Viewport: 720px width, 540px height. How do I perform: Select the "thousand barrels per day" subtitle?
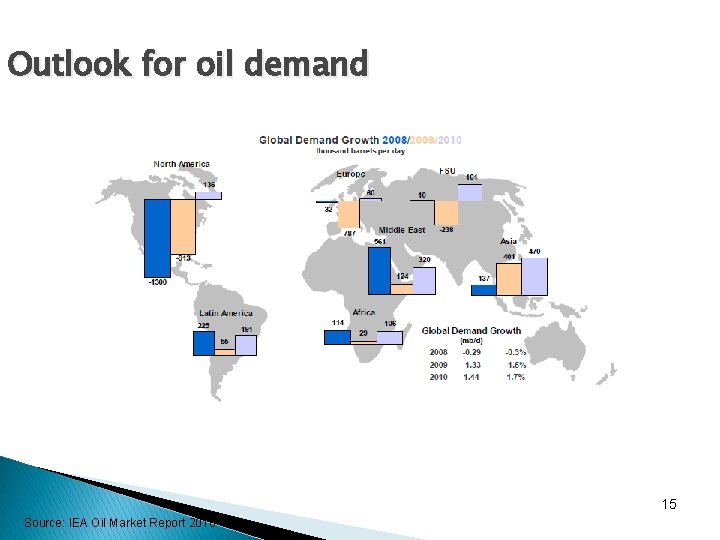(360, 151)
